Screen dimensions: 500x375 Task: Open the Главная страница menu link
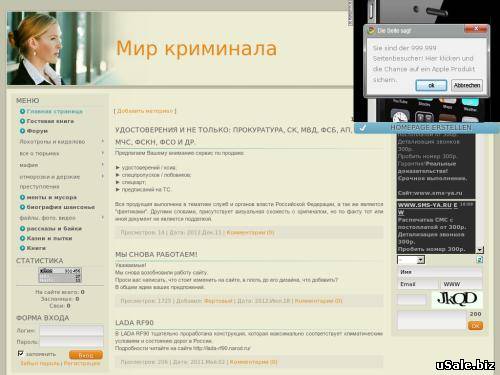click(x=55, y=111)
